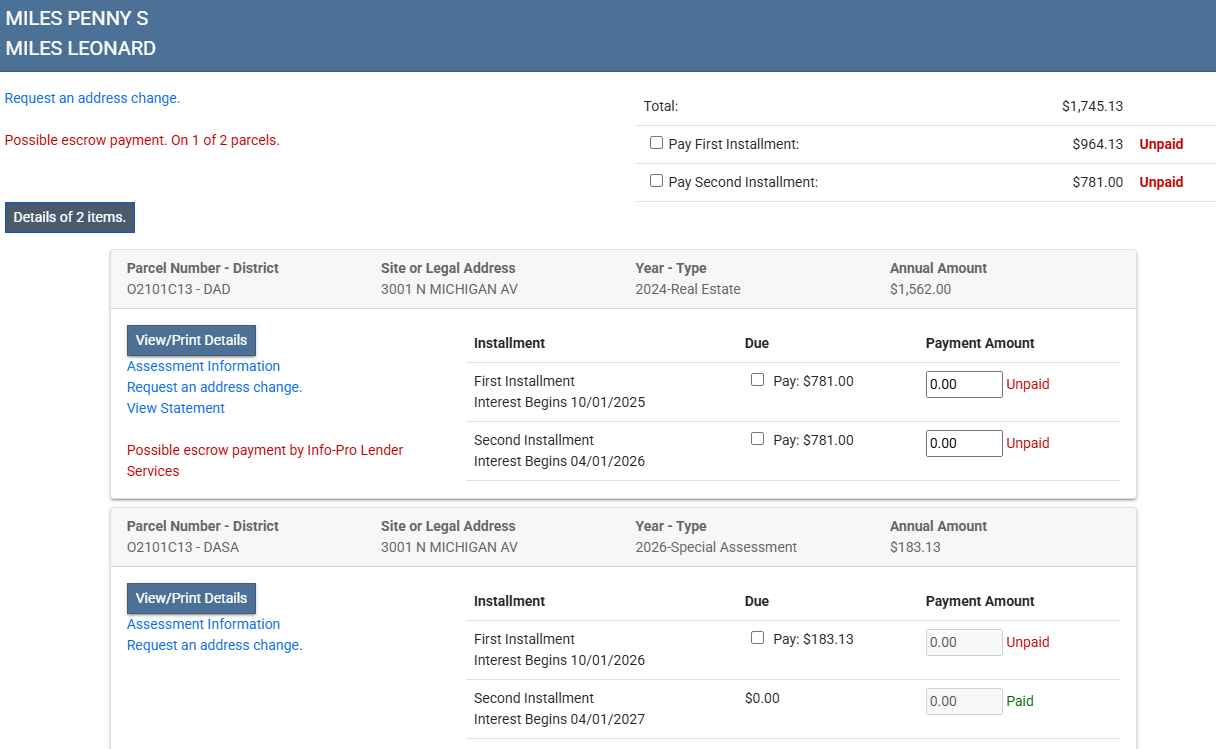Viewport: 1216px width, 749px height.
Task: Select the Pay $183.13 Special Assessment checkbox
Action: pyautogui.click(x=757, y=638)
